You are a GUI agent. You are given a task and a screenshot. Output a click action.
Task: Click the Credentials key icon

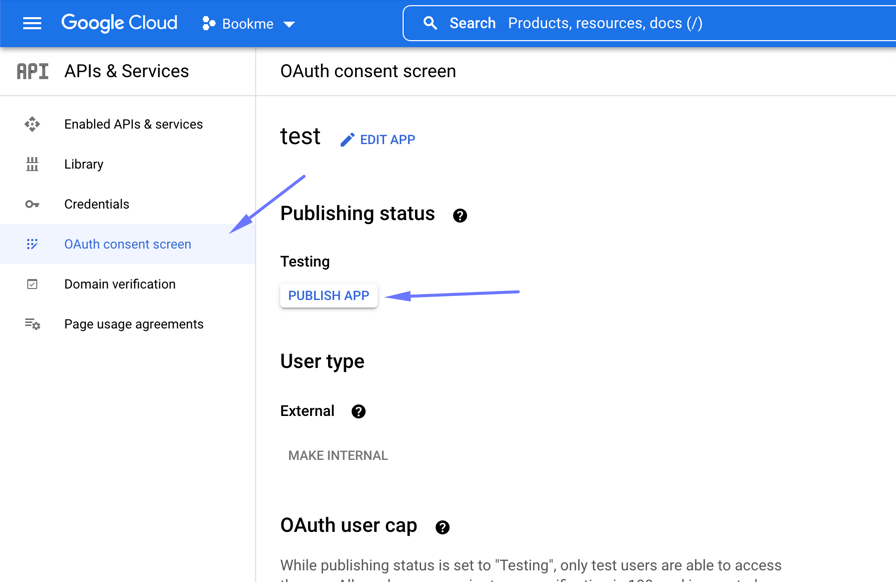tap(32, 204)
